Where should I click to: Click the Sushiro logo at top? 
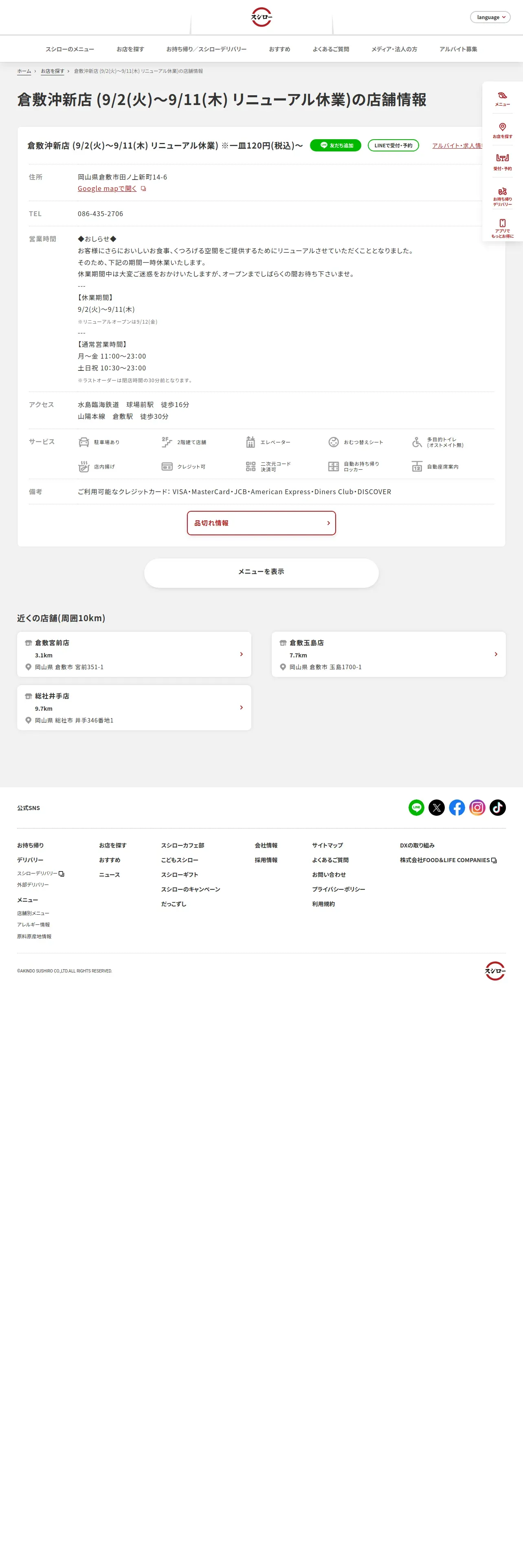click(261, 17)
